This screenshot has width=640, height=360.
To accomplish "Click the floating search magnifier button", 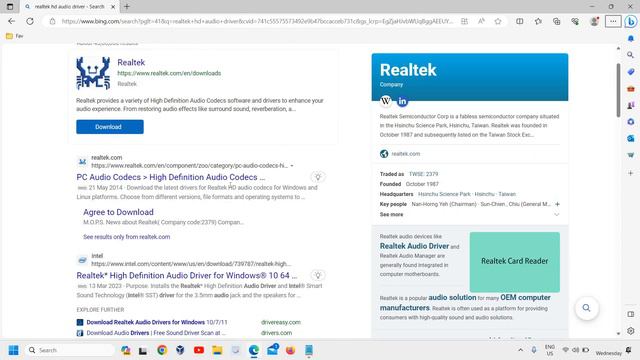I will pyautogui.click(x=587, y=308).
